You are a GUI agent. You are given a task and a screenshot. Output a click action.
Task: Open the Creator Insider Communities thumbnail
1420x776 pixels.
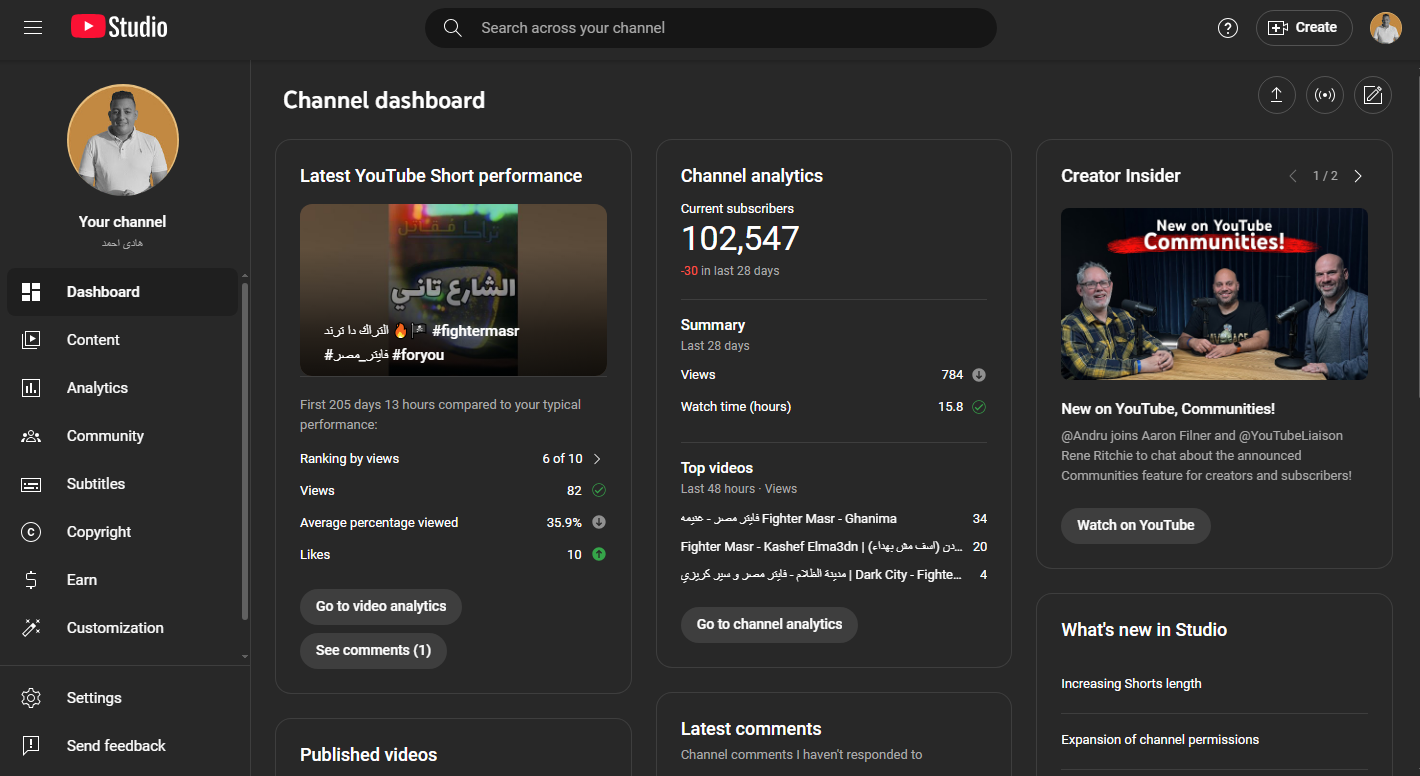1214,294
